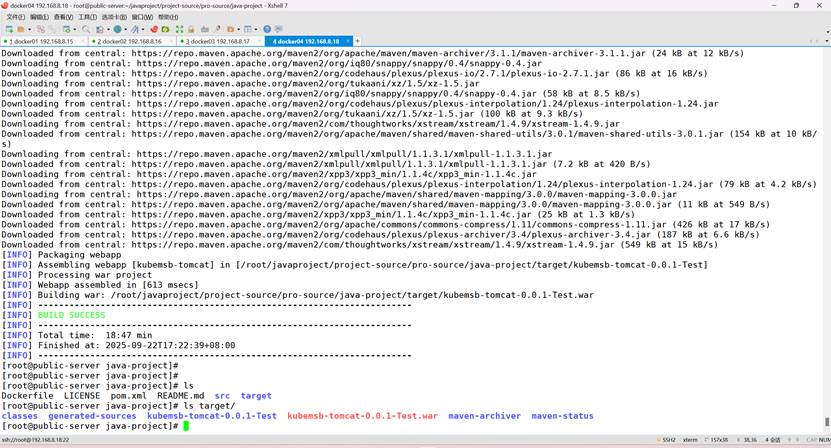Viewport: 831px width, 448px height.
Task: Click the Find magnifier toolbar icon
Action: 86,29
